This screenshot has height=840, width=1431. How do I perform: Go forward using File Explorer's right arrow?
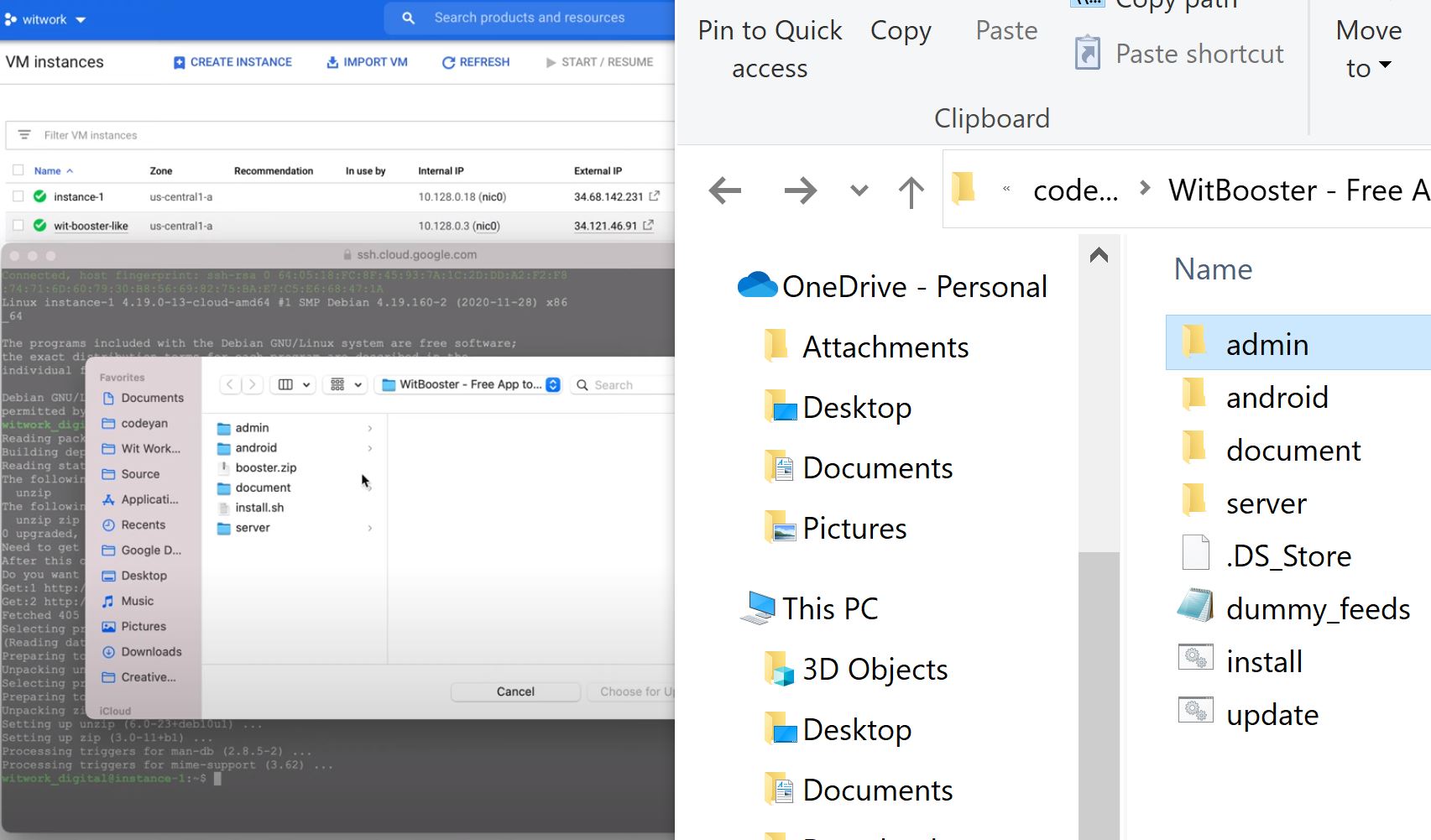(x=800, y=190)
